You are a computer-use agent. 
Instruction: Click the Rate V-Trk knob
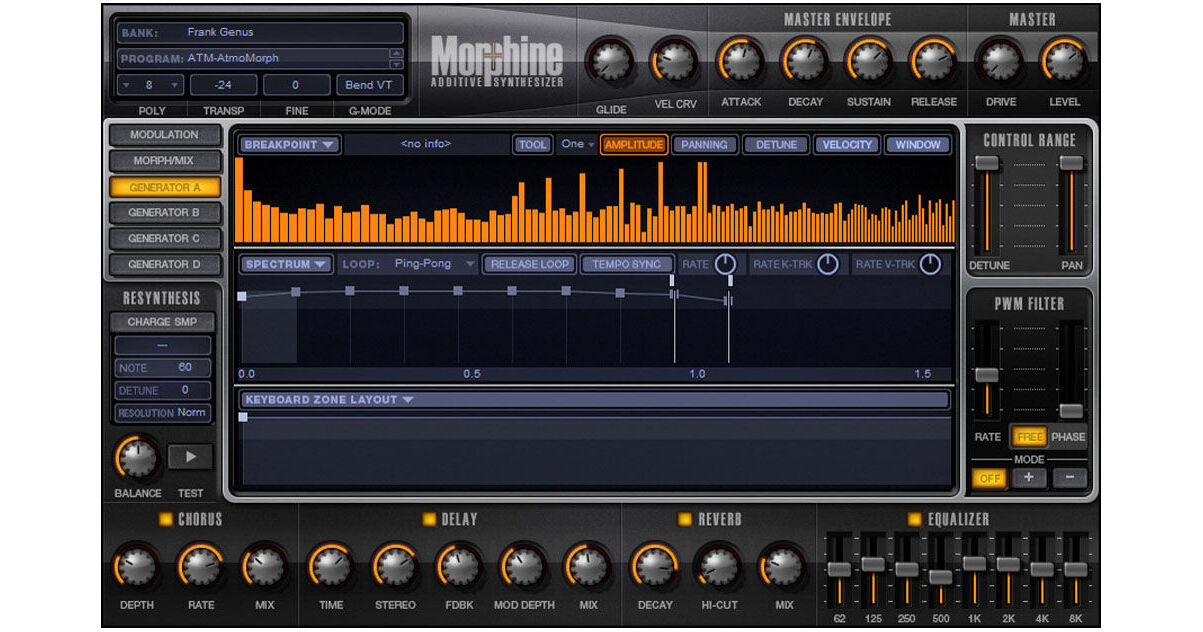(x=930, y=264)
